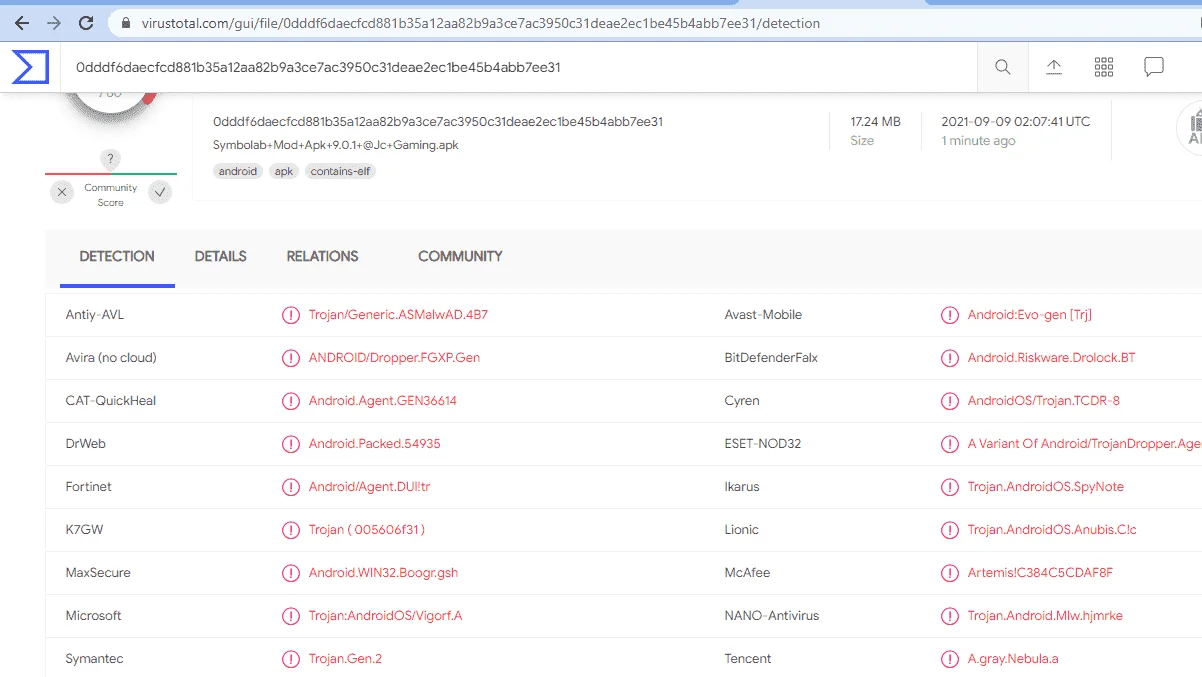Viewport: 1202px width, 677px height.
Task: Click the Avira (no cloud) engine name
Action: tap(111, 358)
